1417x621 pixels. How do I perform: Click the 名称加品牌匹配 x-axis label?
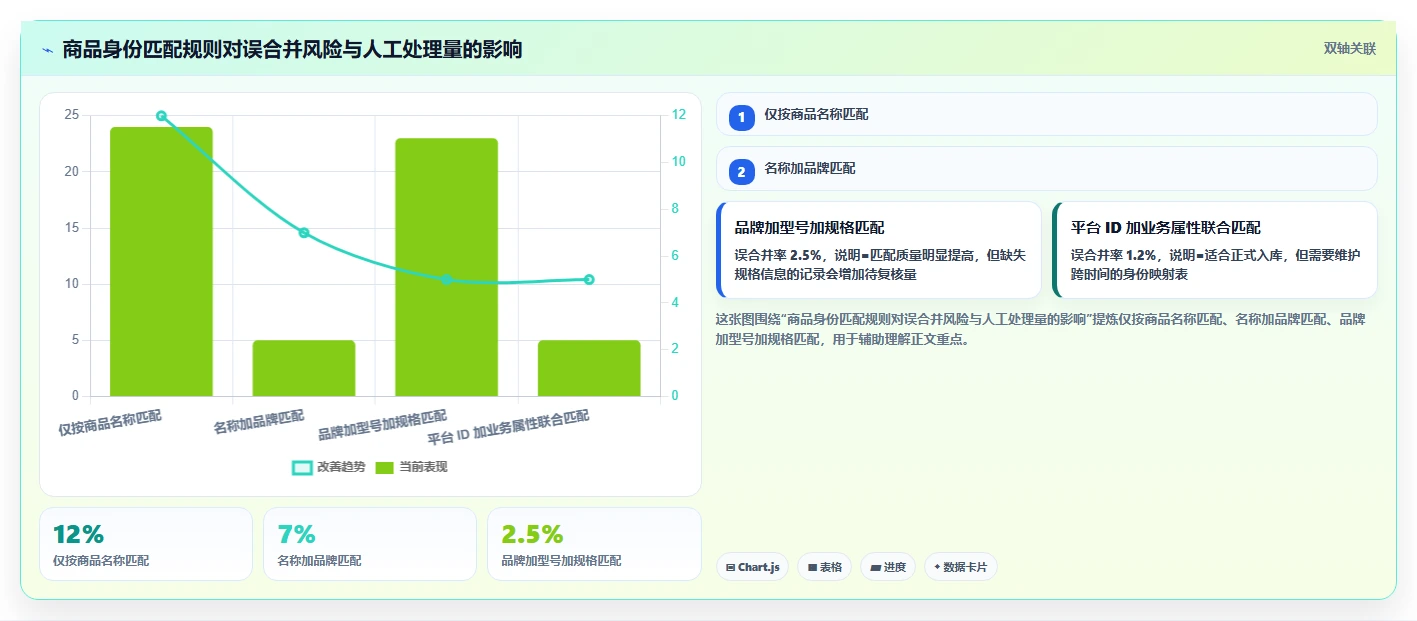pyautogui.click(x=259, y=421)
